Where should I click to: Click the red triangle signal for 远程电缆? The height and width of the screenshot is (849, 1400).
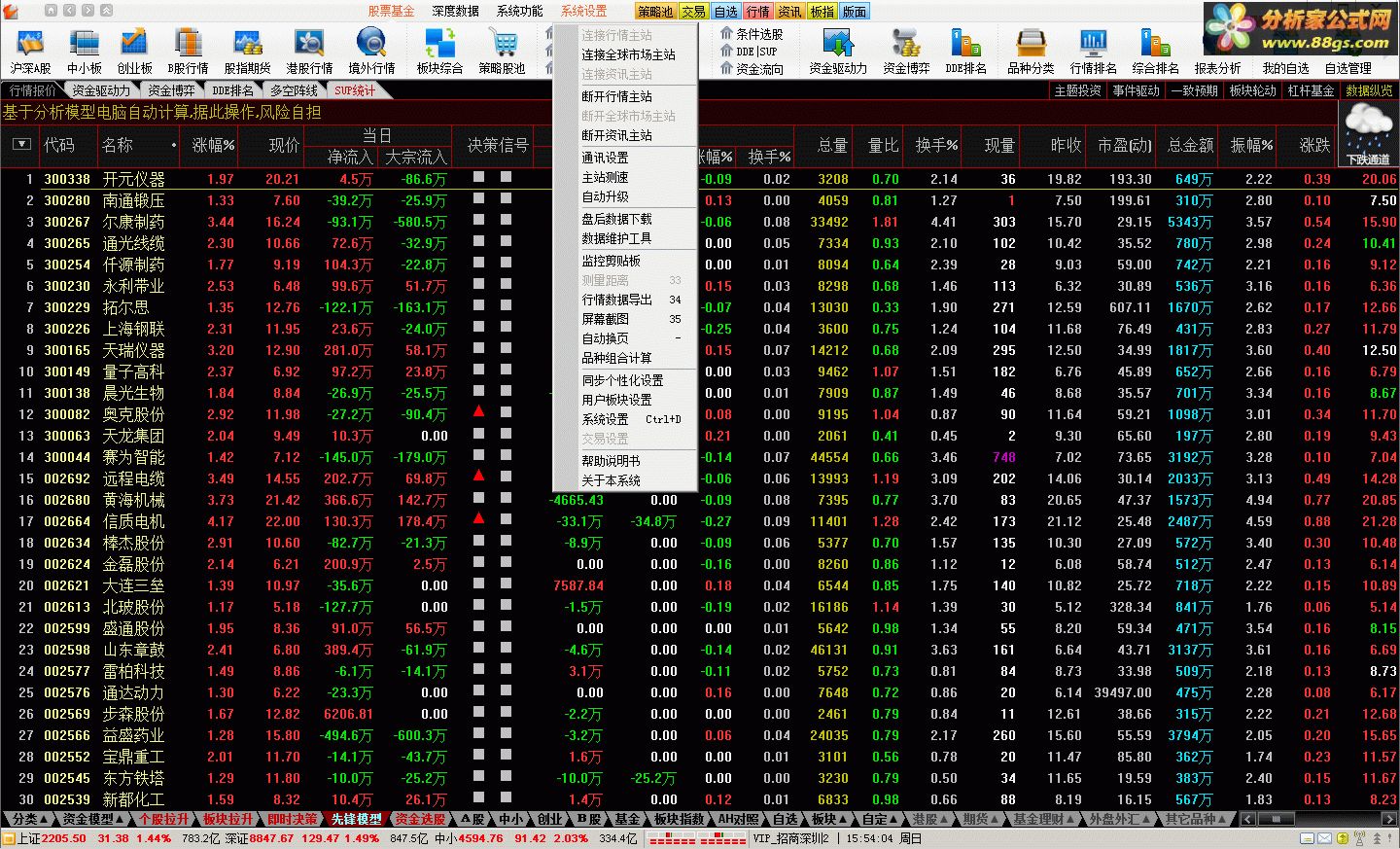pyautogui.click(x=478, y=477)
